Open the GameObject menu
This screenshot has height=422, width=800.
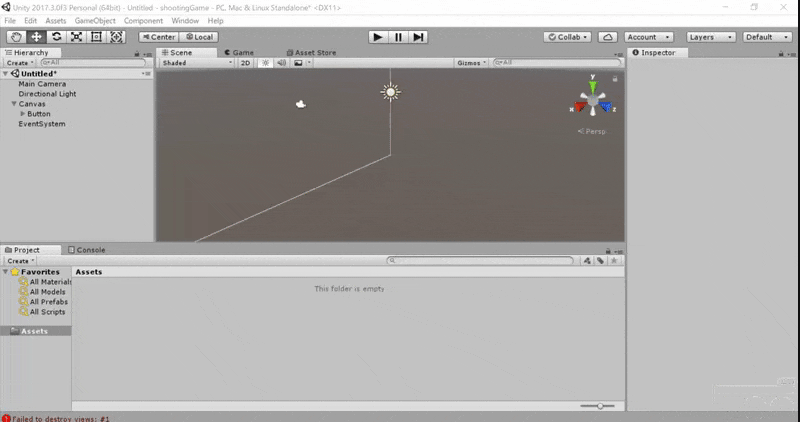tap(95, 21)
